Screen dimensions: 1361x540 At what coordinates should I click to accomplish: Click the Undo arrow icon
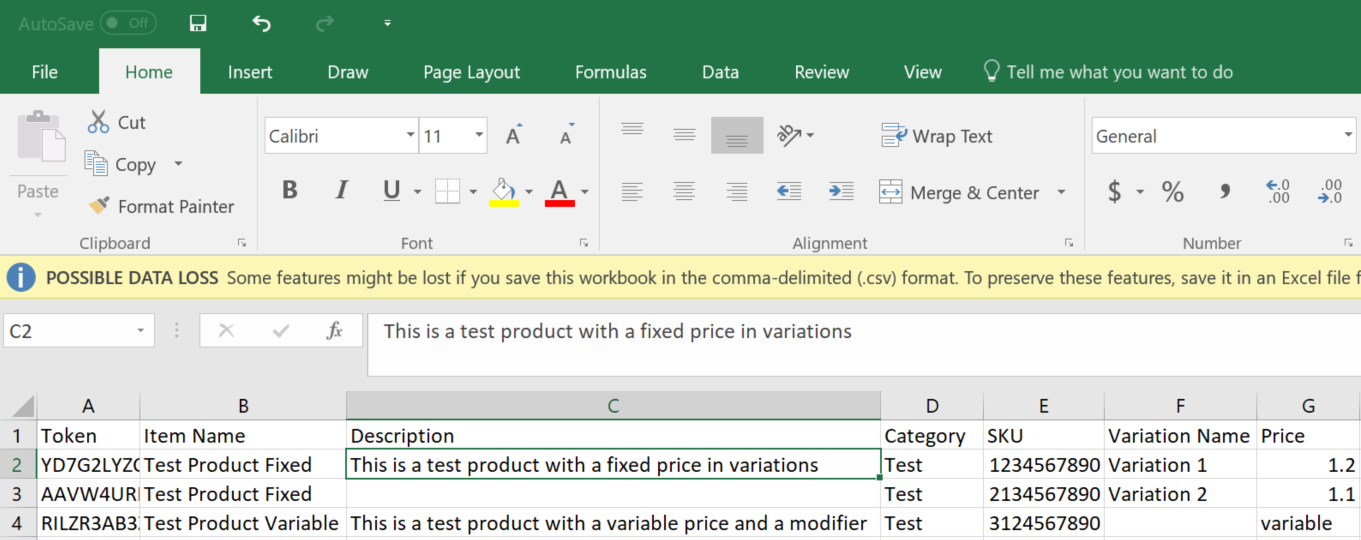click(x=261, y=23)
